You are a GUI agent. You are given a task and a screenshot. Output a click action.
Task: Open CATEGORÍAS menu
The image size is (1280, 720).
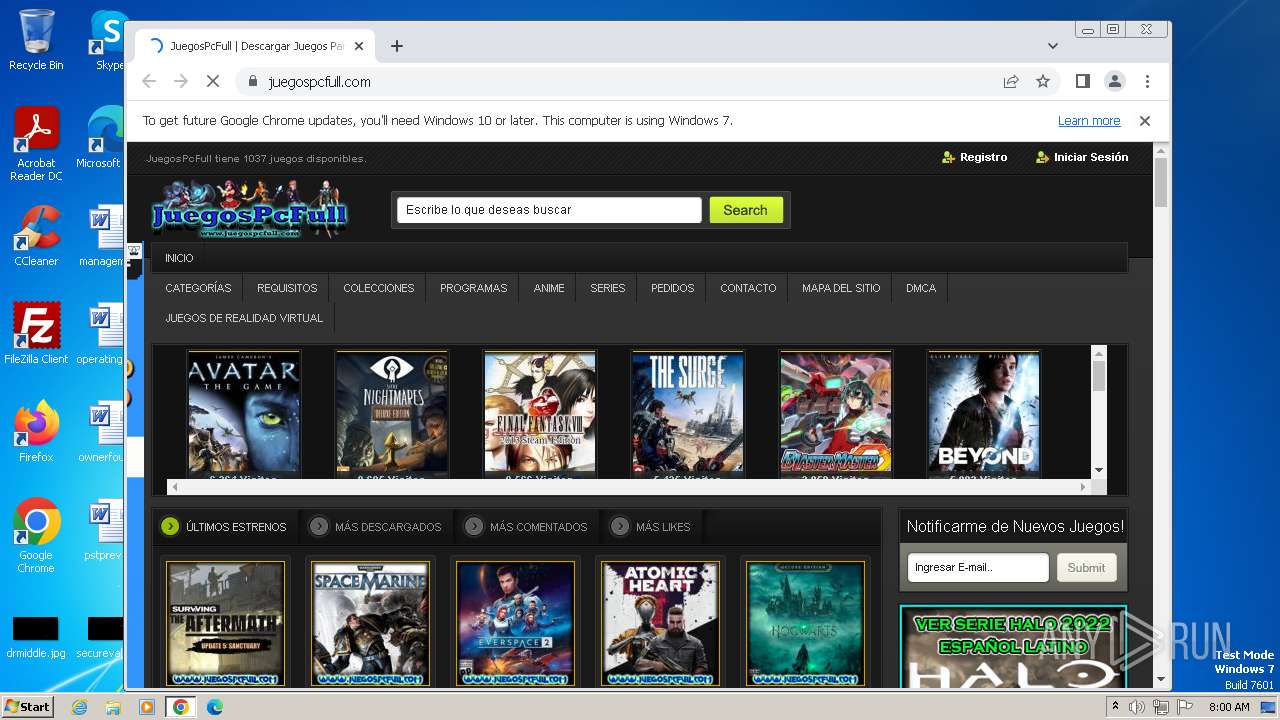(x=198, y=288)
